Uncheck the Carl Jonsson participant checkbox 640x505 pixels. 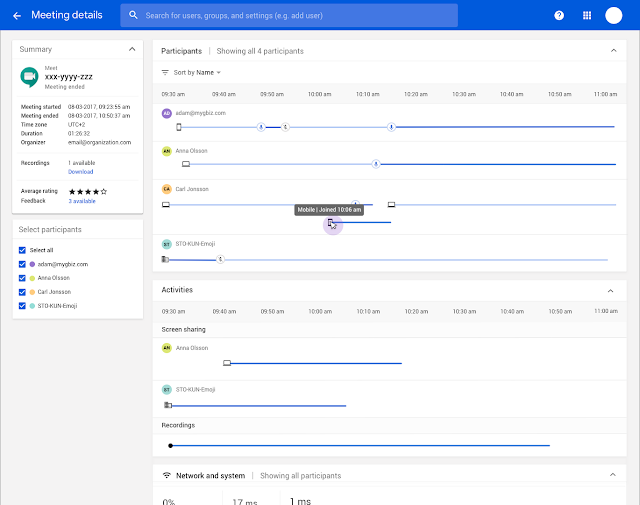23,292
